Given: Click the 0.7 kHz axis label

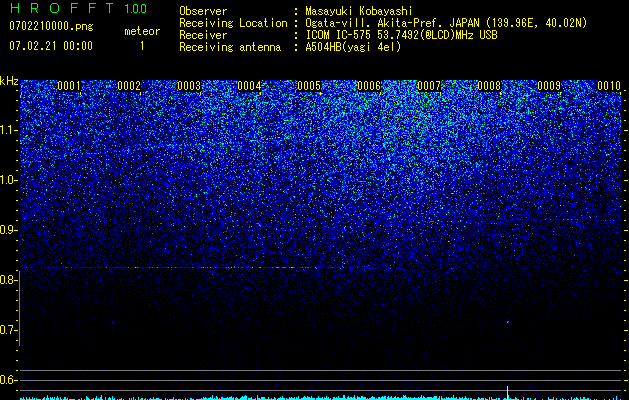Looking at the screenshot, I should pyautogui.click(x=8, y=330).
